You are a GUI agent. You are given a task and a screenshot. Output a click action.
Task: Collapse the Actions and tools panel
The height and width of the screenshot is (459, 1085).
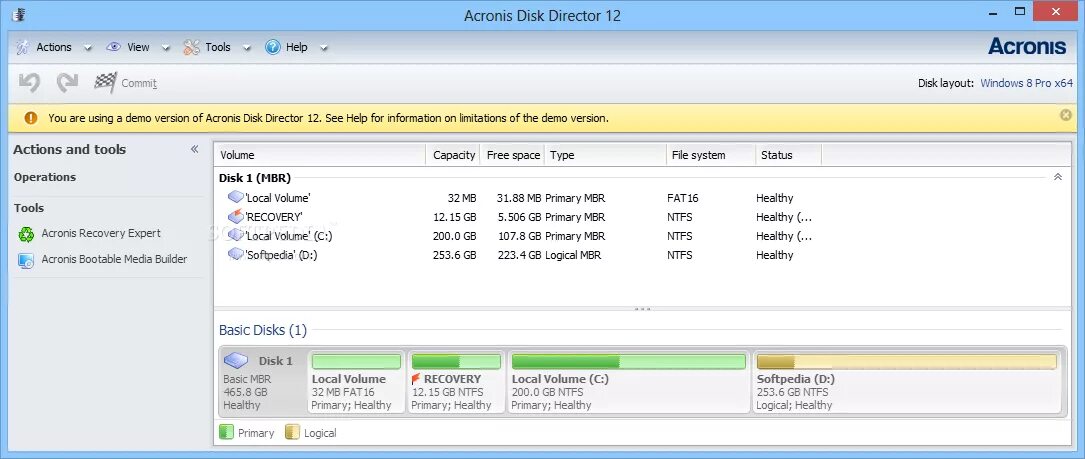[x=194, y=150]
